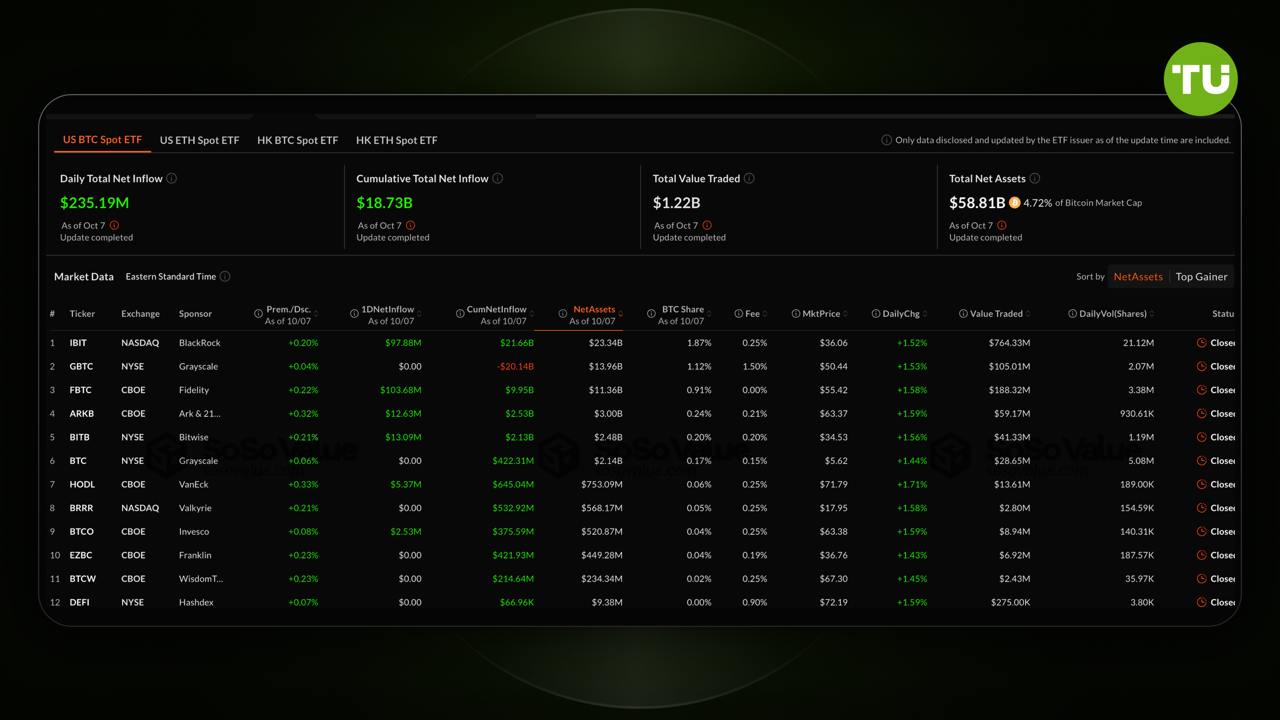Toggle sort arrows on Fee column
Screen dimensions: 1280x720
tap(765, 314)
